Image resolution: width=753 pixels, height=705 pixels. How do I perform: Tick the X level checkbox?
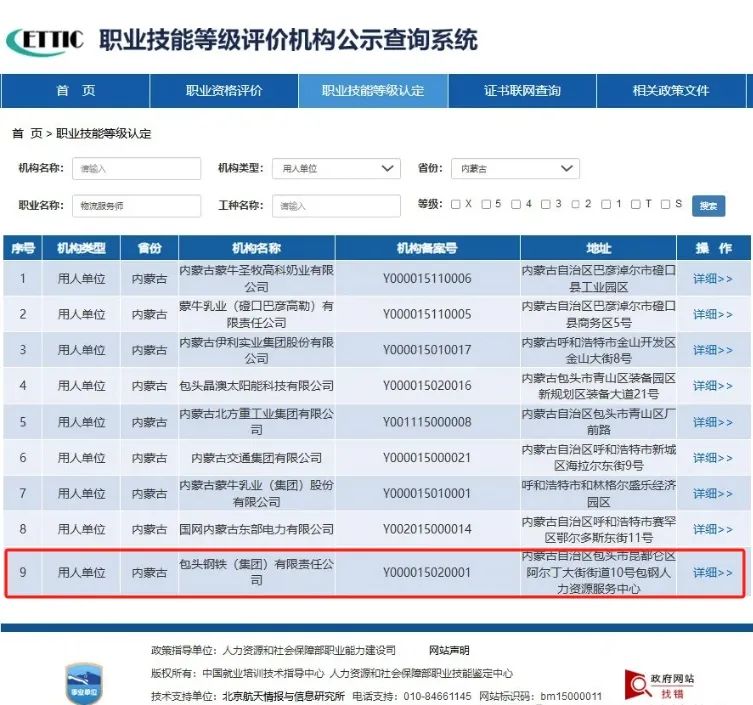click(x=456, y=204)
